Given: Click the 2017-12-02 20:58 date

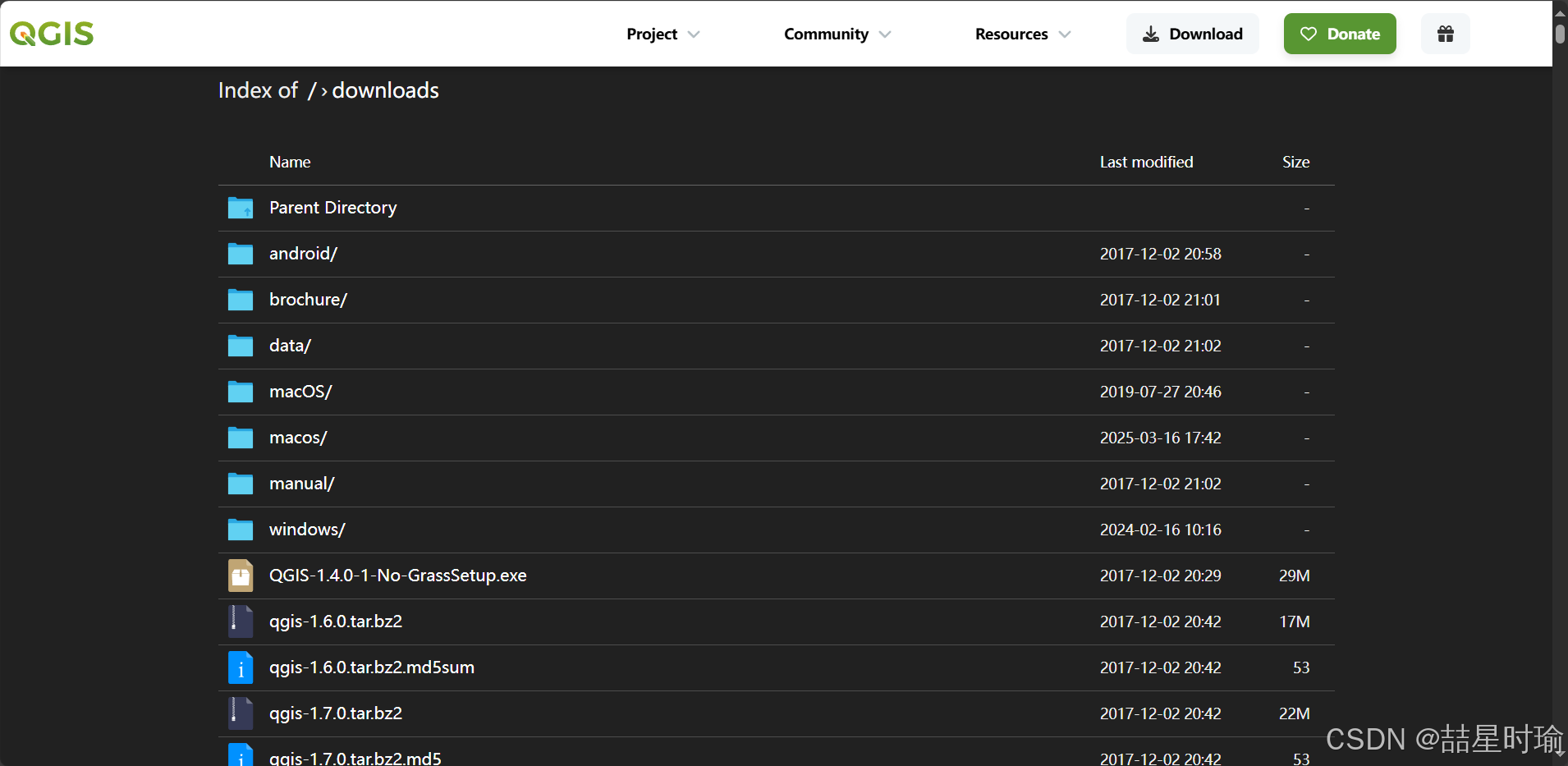Looking at the screenshot, I should 1161,254.
